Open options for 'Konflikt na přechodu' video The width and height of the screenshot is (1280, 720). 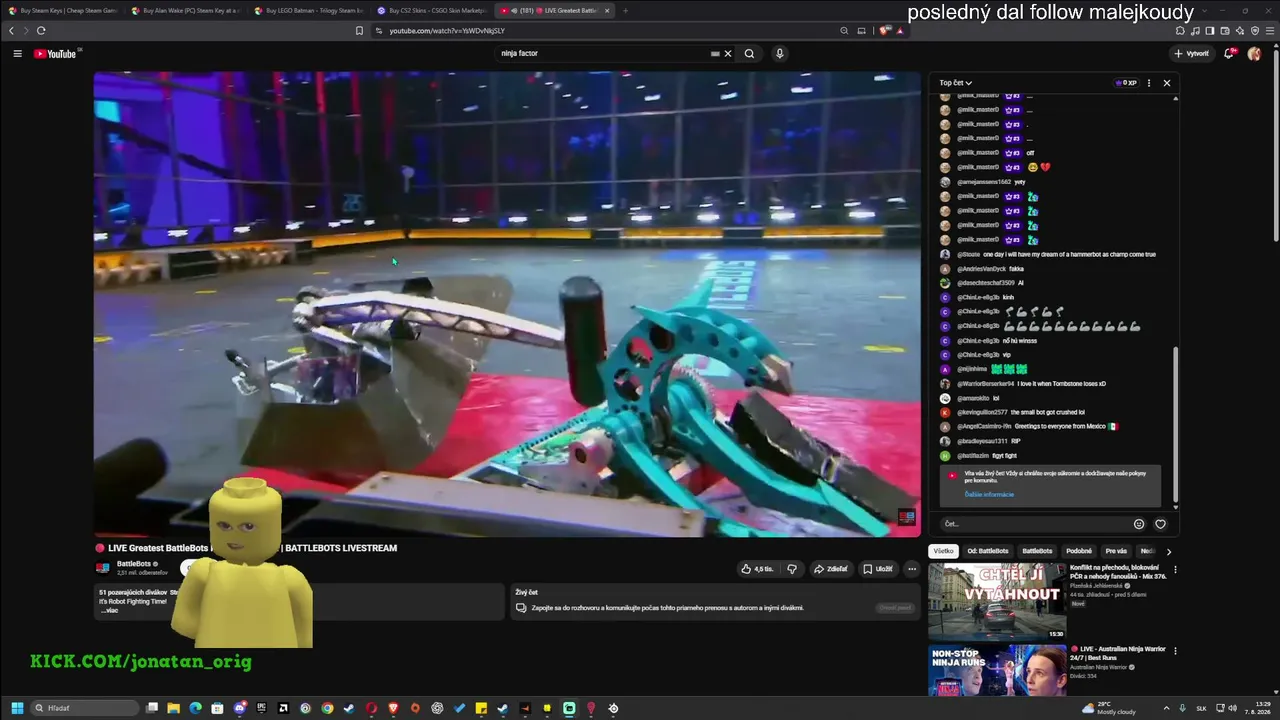point(1175,570)
